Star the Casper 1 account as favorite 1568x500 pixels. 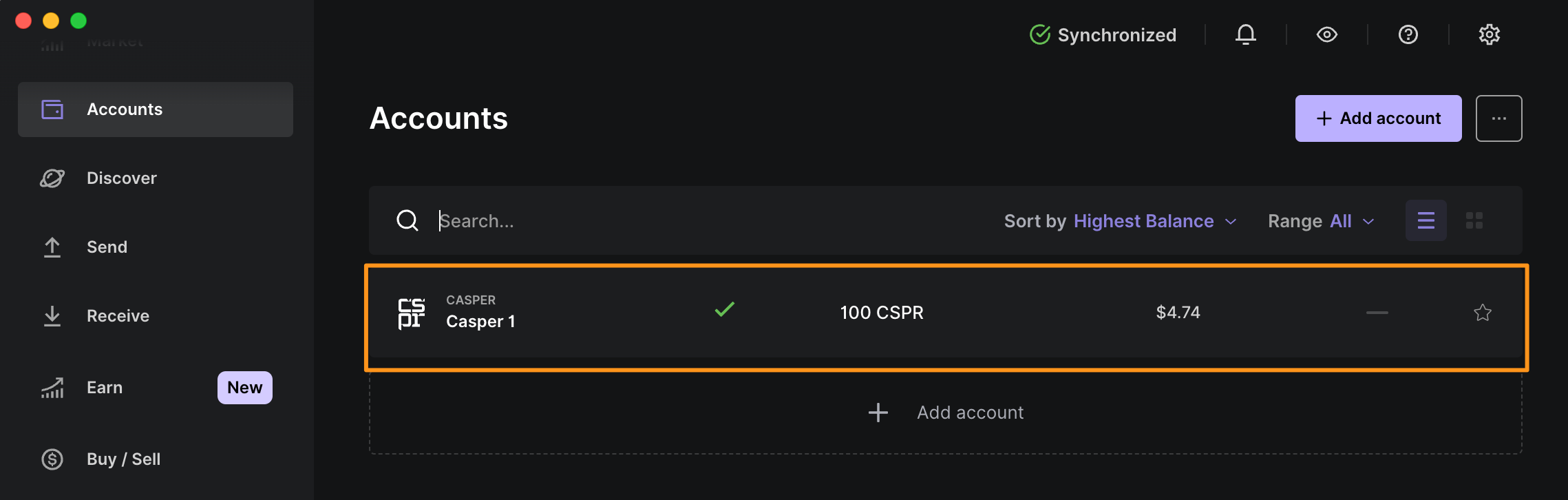coord(1482,313)
